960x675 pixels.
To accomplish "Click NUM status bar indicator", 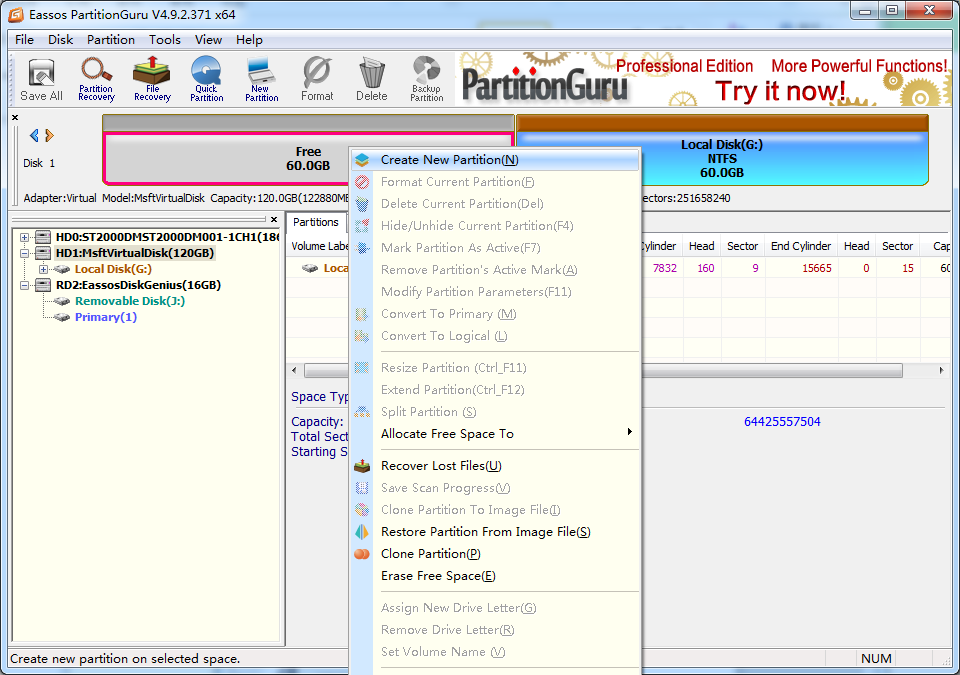I will pyautogui.click(x=876, y=658).
